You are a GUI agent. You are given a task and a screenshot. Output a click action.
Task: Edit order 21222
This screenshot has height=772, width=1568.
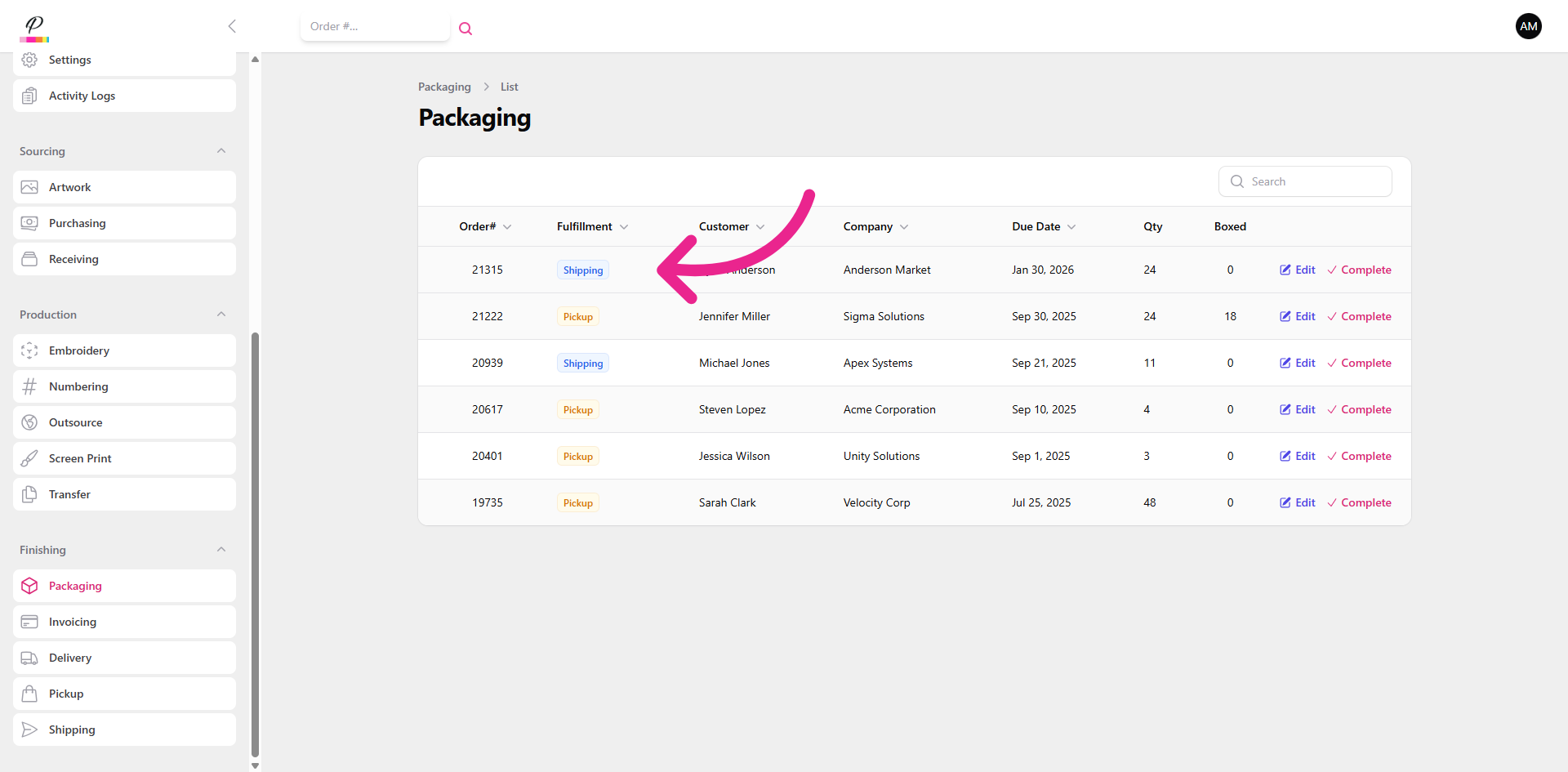(1297, 316)
